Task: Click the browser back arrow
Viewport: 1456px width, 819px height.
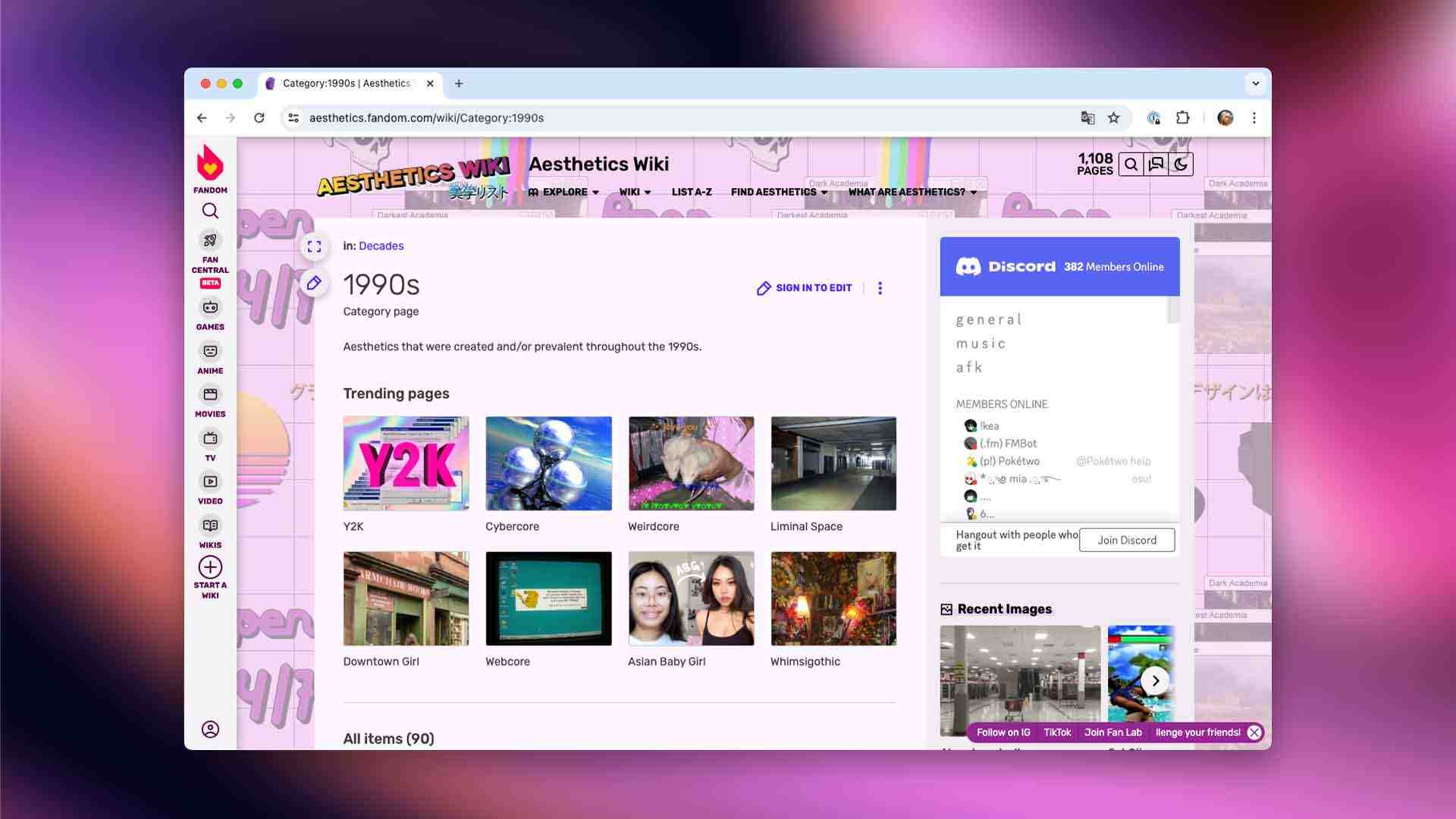Action: coord(202,118)
